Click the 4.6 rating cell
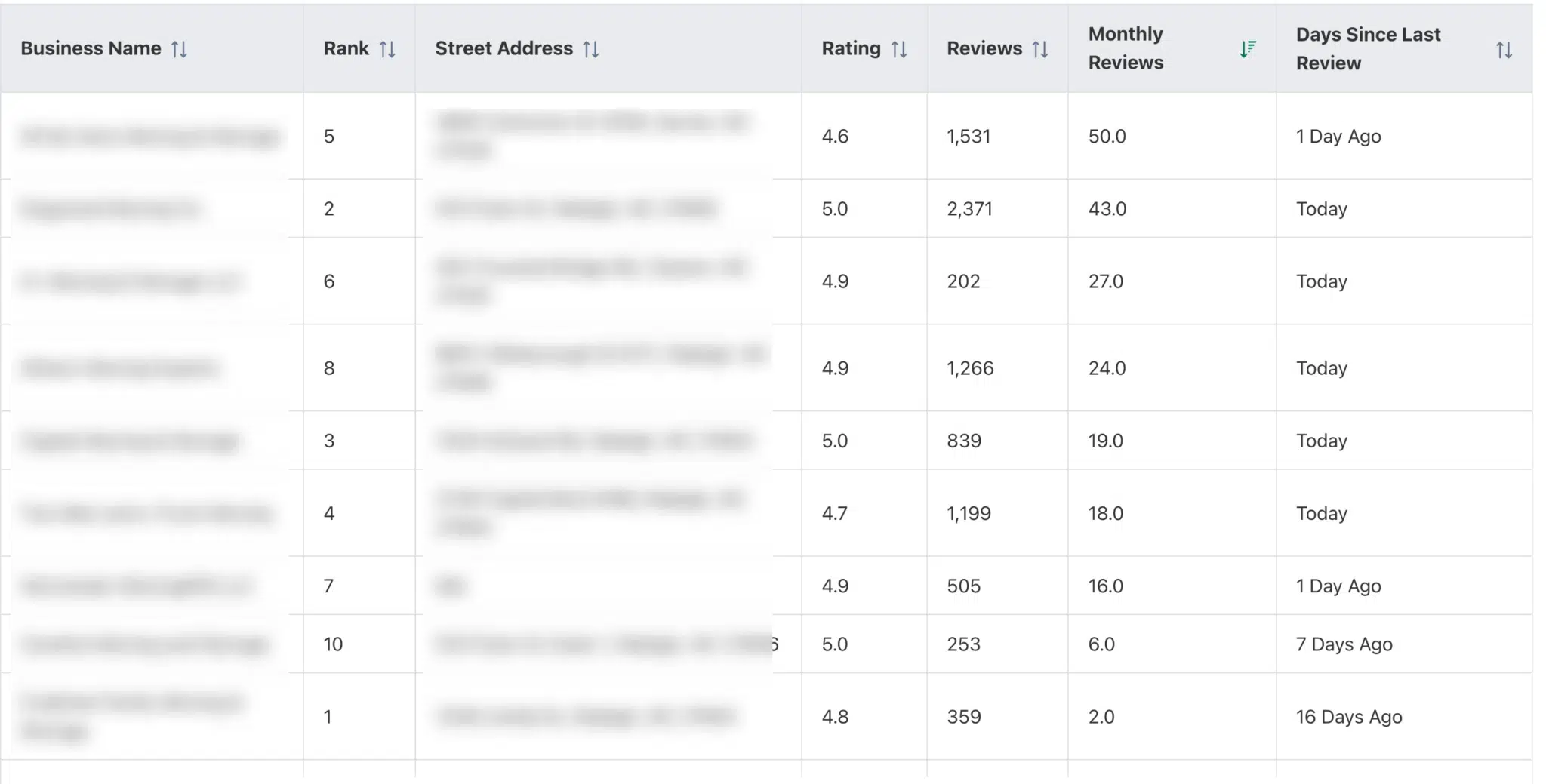 tap(835, 137)
